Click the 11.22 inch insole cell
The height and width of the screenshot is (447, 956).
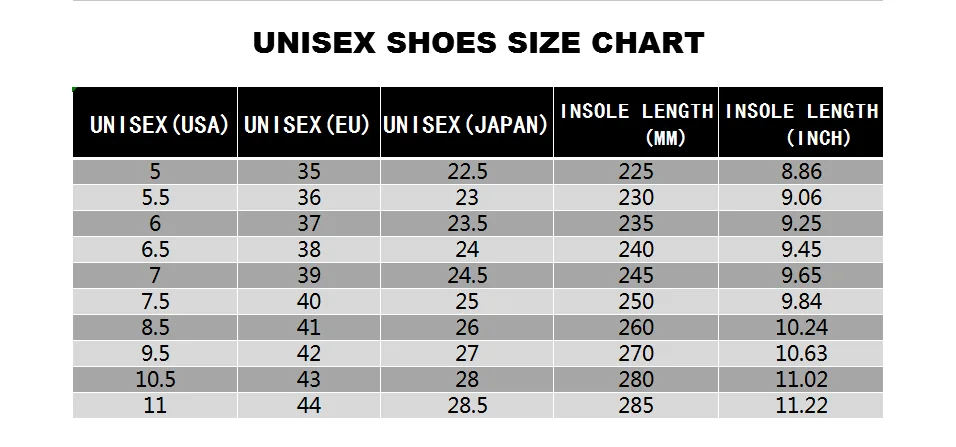[x=801, y=405]
